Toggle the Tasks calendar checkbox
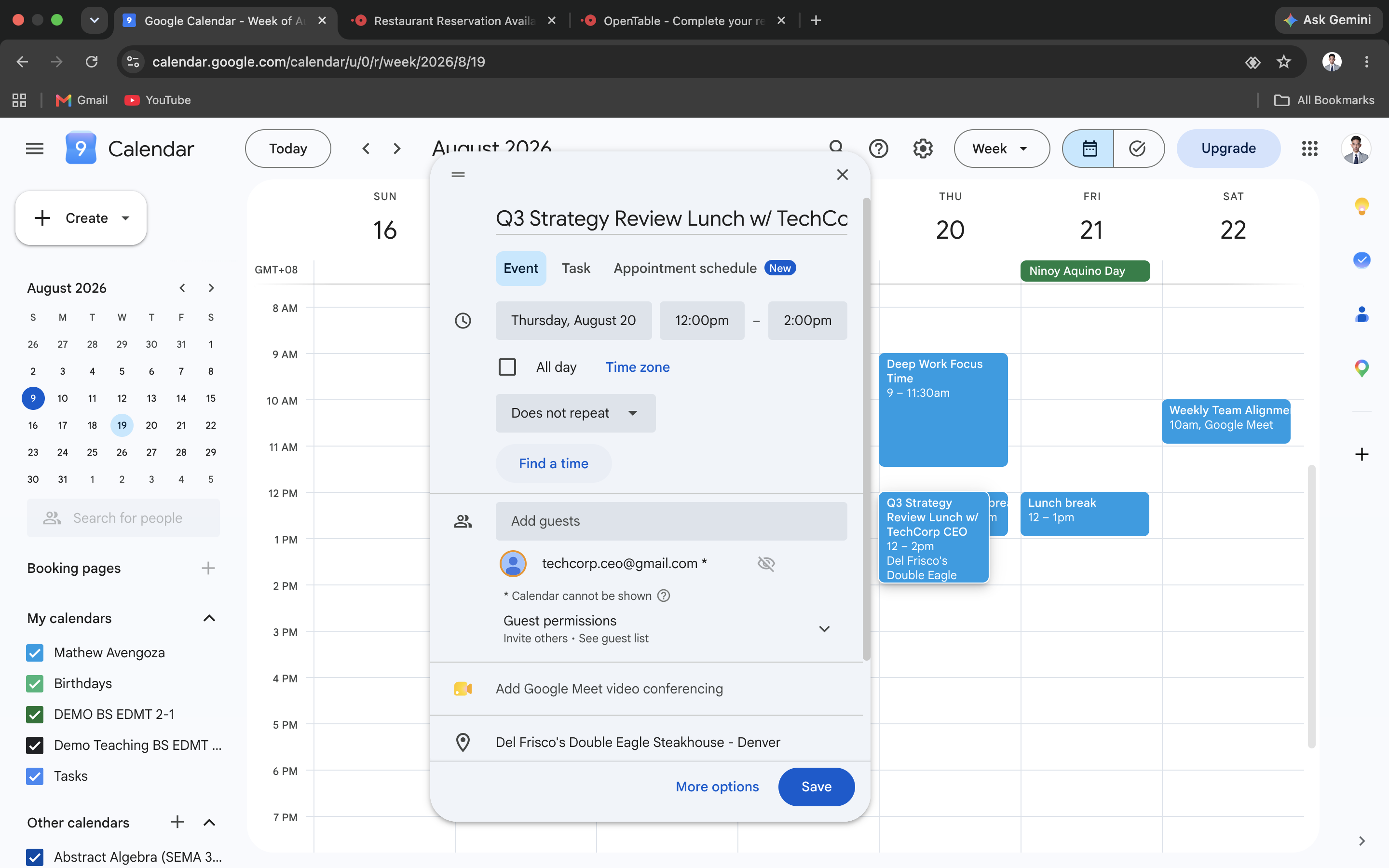 click(x=35, y=776)
